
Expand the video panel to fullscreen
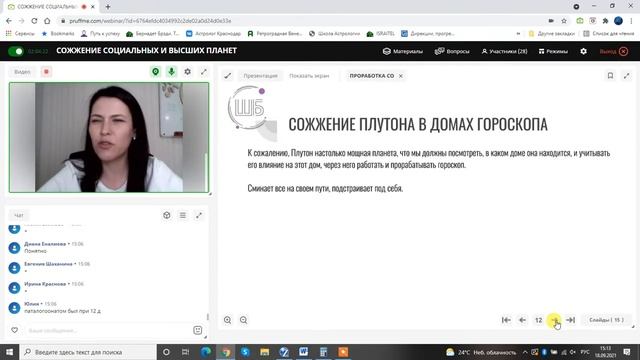(204, 72)
